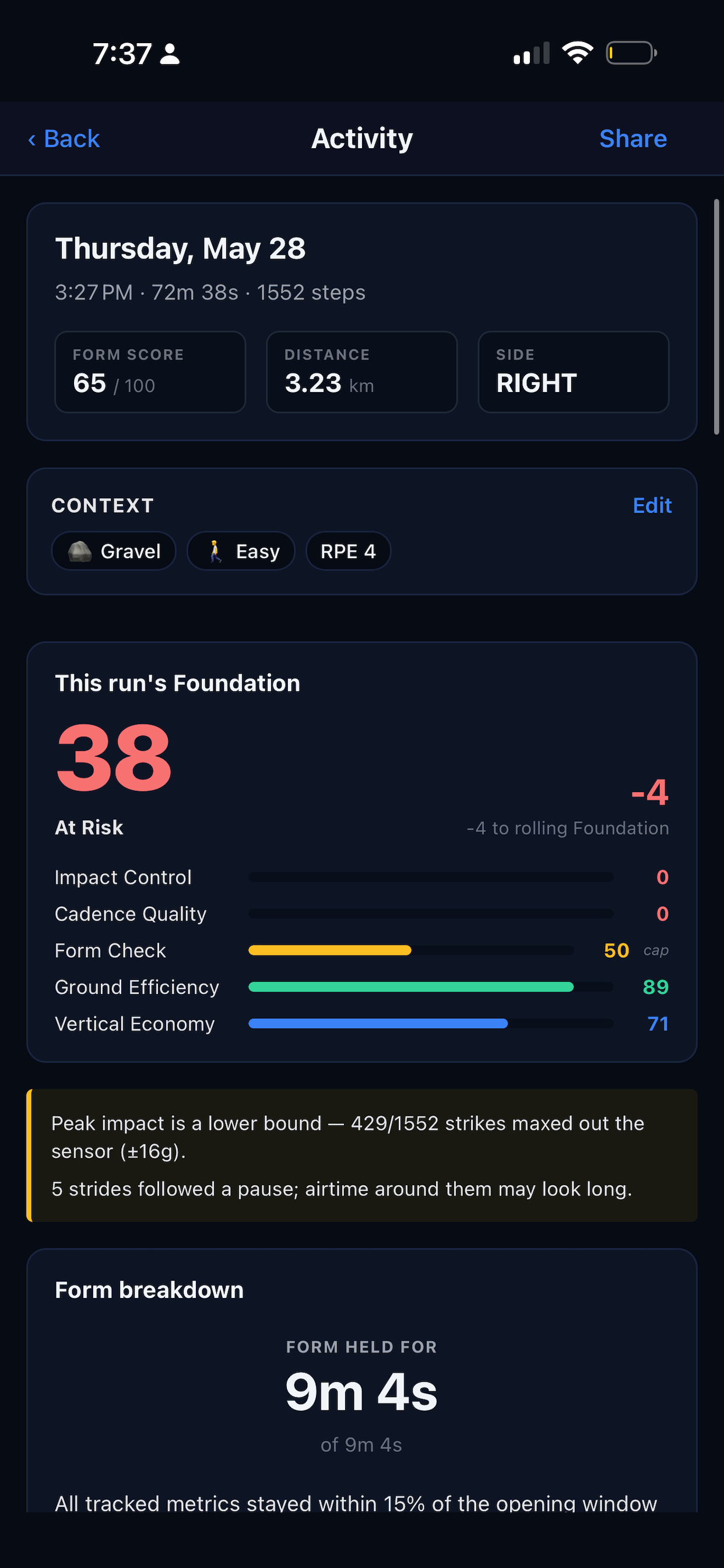
Task: Open the Side RIGHT card
Action: point(574,372)
